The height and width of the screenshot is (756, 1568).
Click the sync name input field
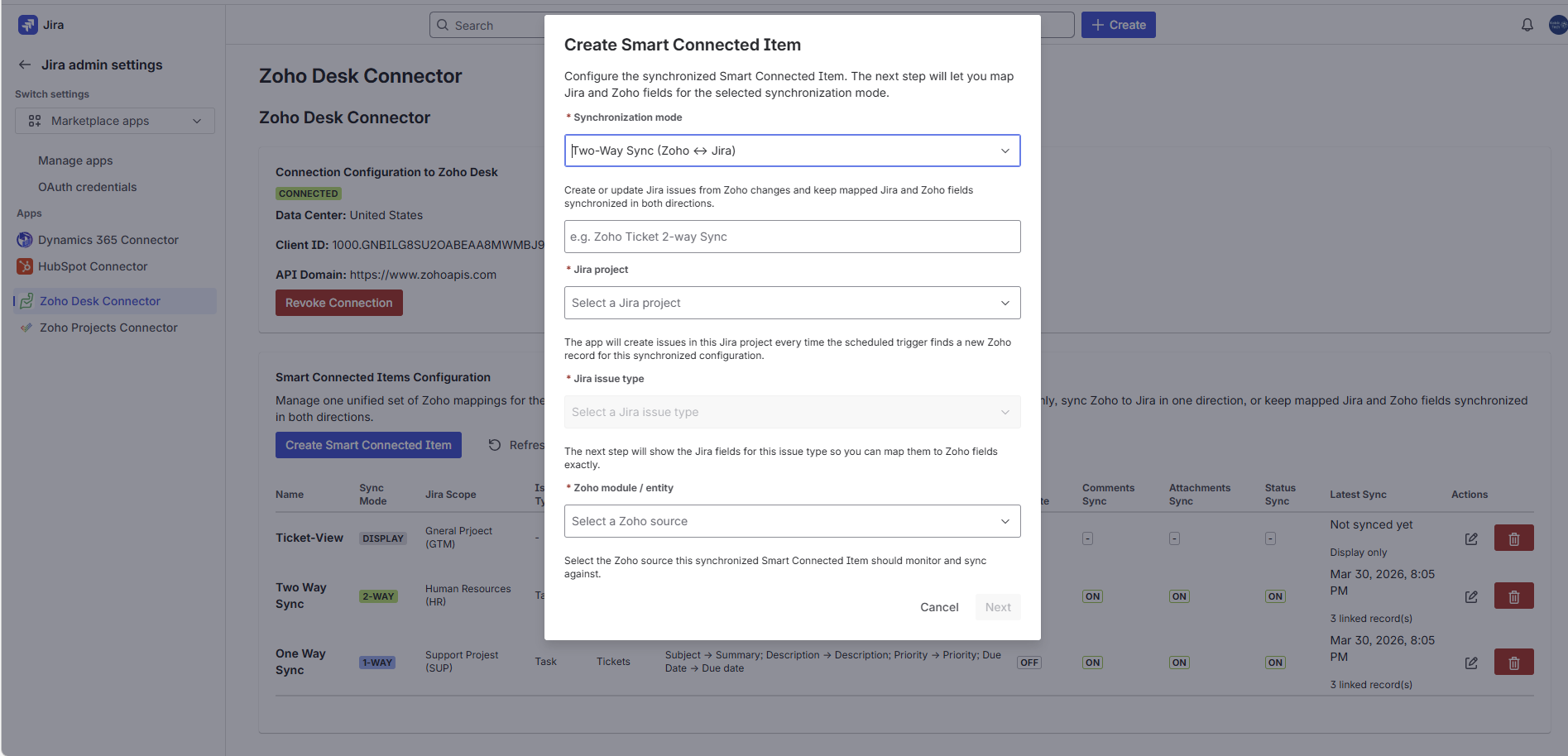point(792,237)
